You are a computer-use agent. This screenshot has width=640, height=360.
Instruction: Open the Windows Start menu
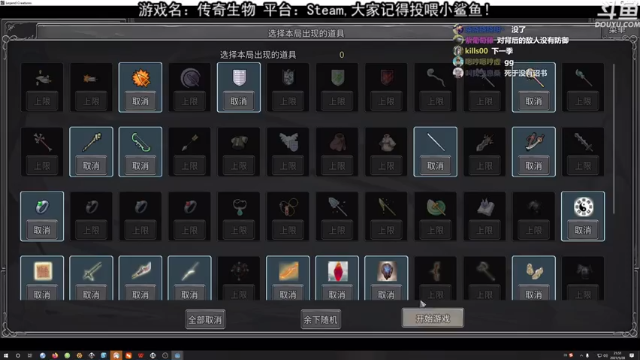click(x=6, y=356)
